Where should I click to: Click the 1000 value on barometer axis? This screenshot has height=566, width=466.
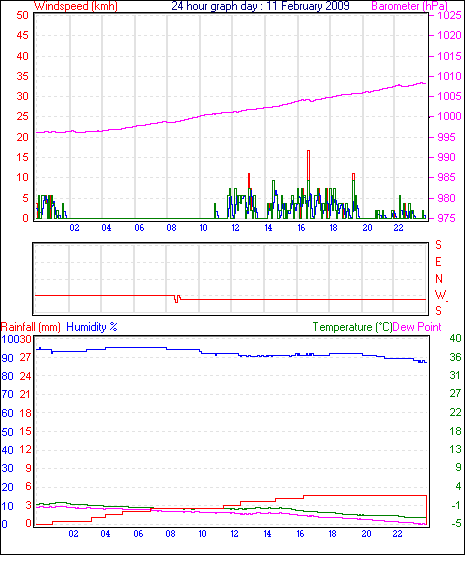(449, 116)
